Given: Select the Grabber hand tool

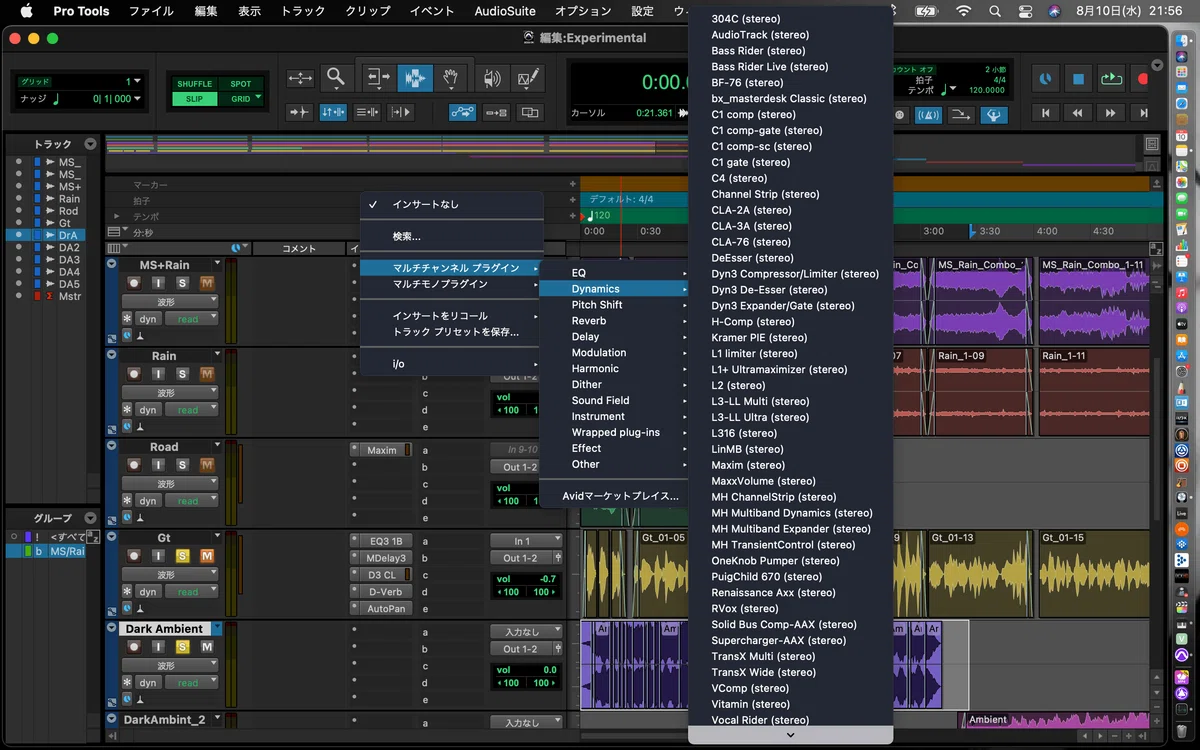Looking at the screenshot, I should (451, 78).
